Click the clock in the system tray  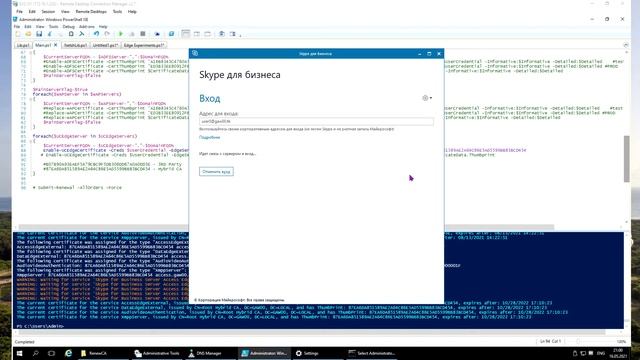point(618,353)
